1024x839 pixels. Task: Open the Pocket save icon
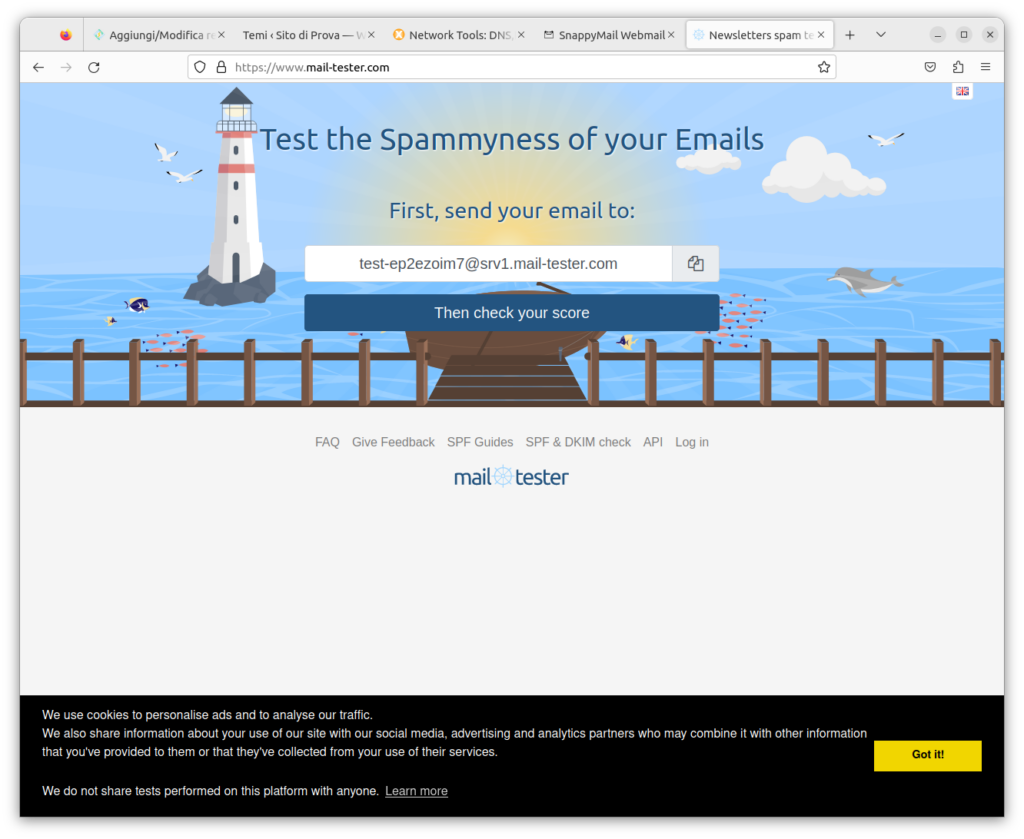click(930, 67)
